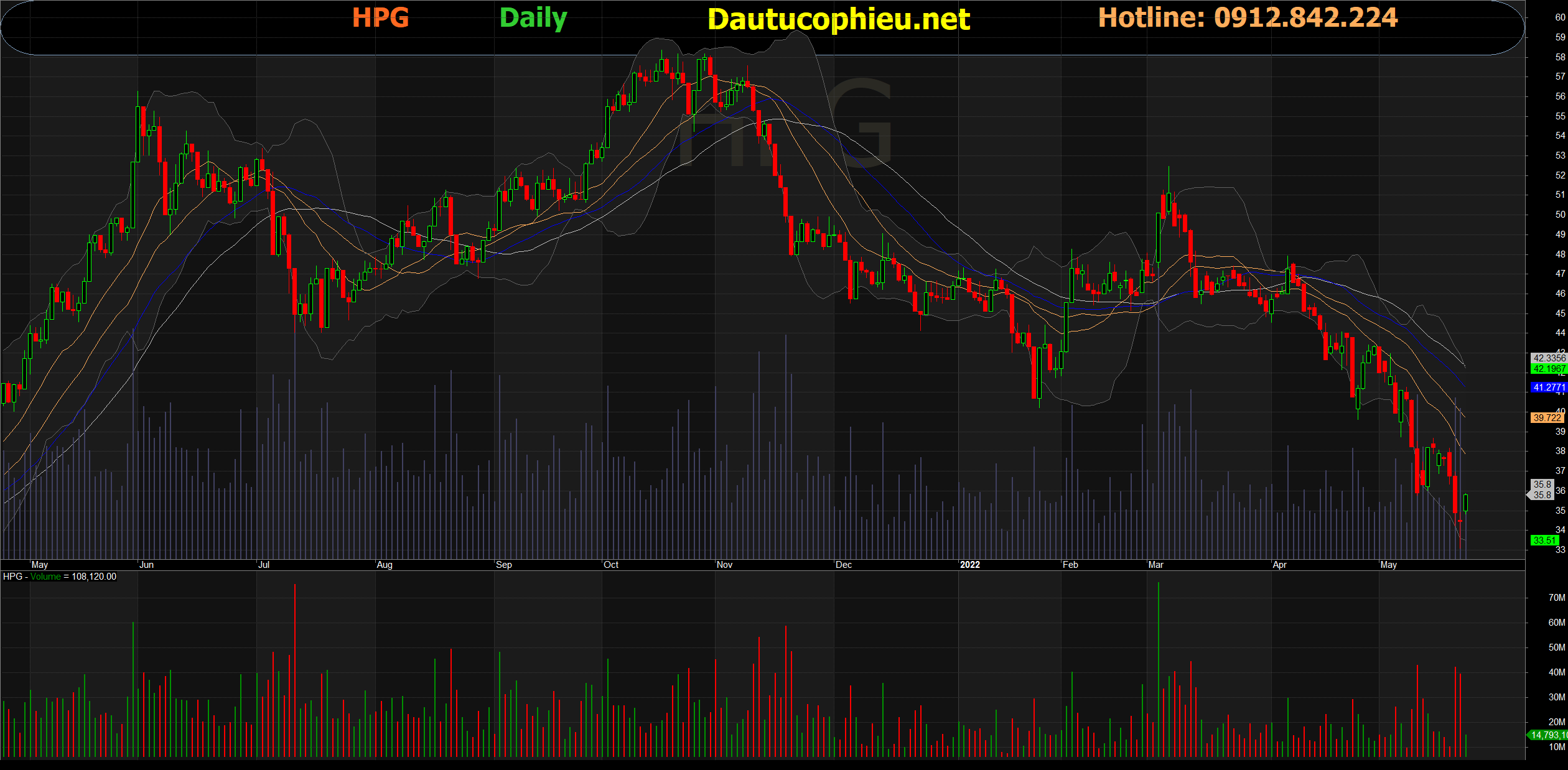Click the gray 35.8 last-price marker

click(1541, 489)
